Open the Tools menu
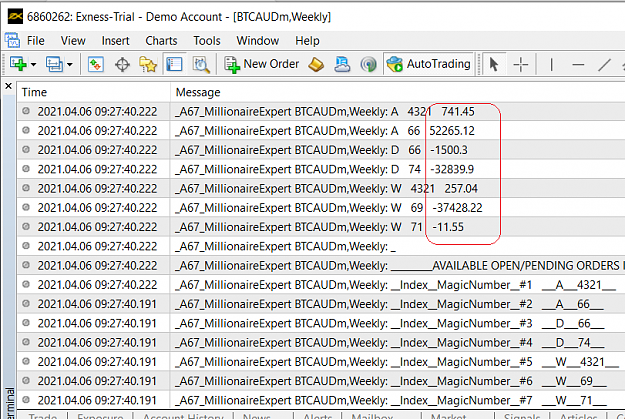Screen dimensions: 625x419 click(x=207, y=41)
